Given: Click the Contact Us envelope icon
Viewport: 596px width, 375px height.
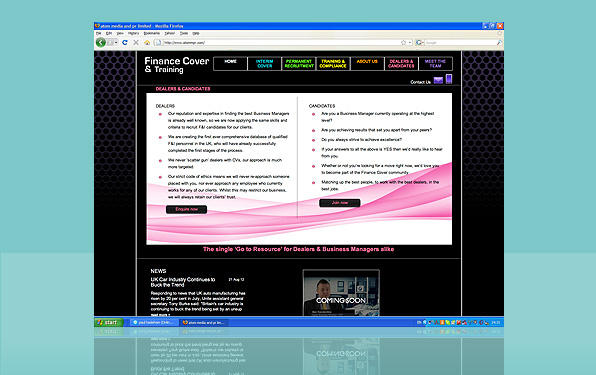Looking at the screenshot, I should pyautogui.click(x=438, y=80).
